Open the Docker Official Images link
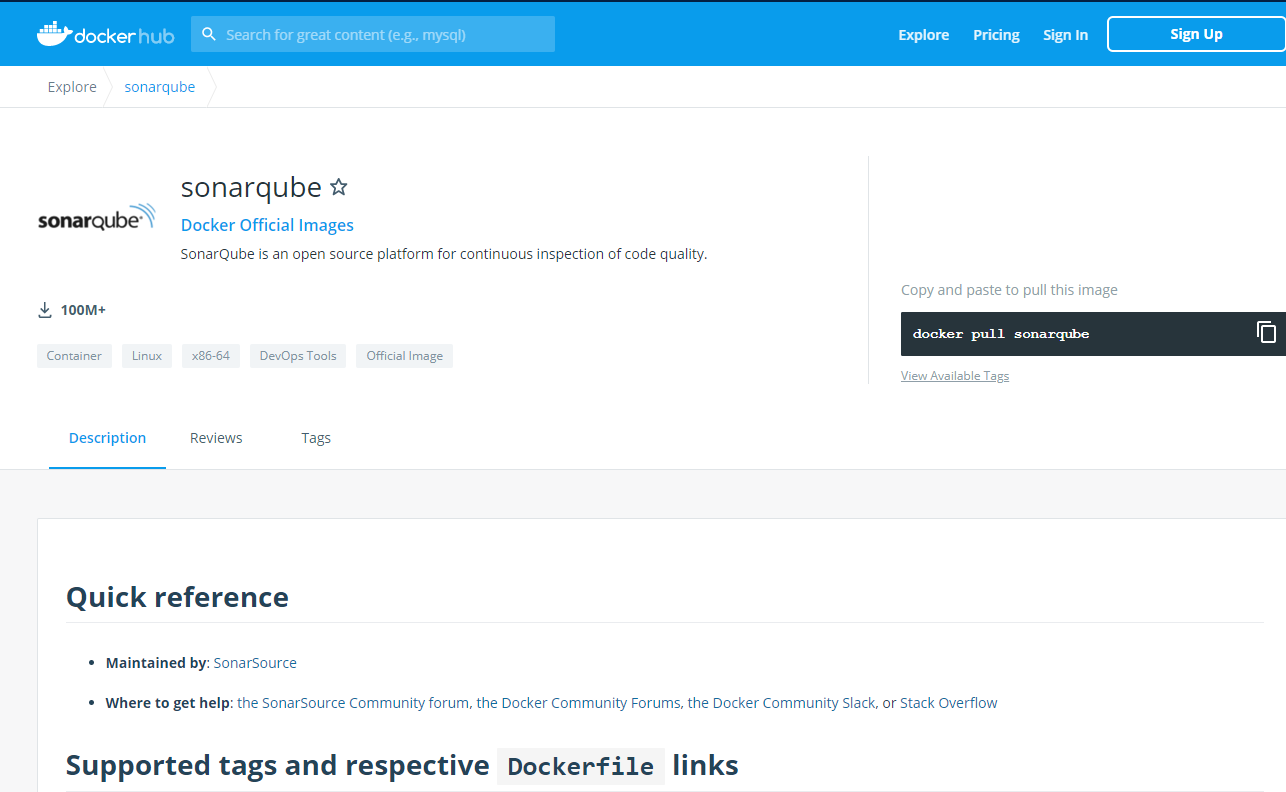The image size is (1286, 792). coord(267,224)
